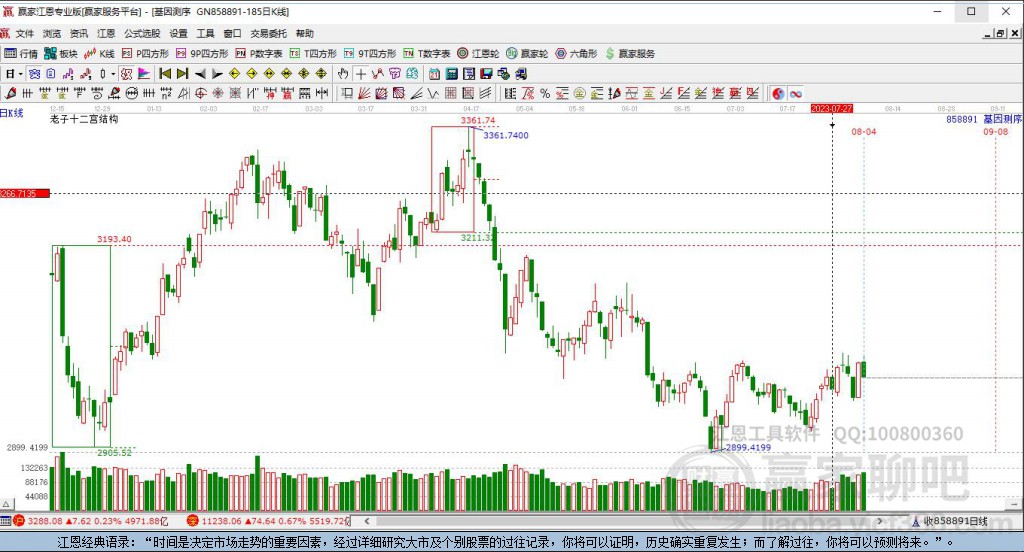The image size is (1024, 552).
Task: Open the T四方形 tool
Action: (313, 54)
